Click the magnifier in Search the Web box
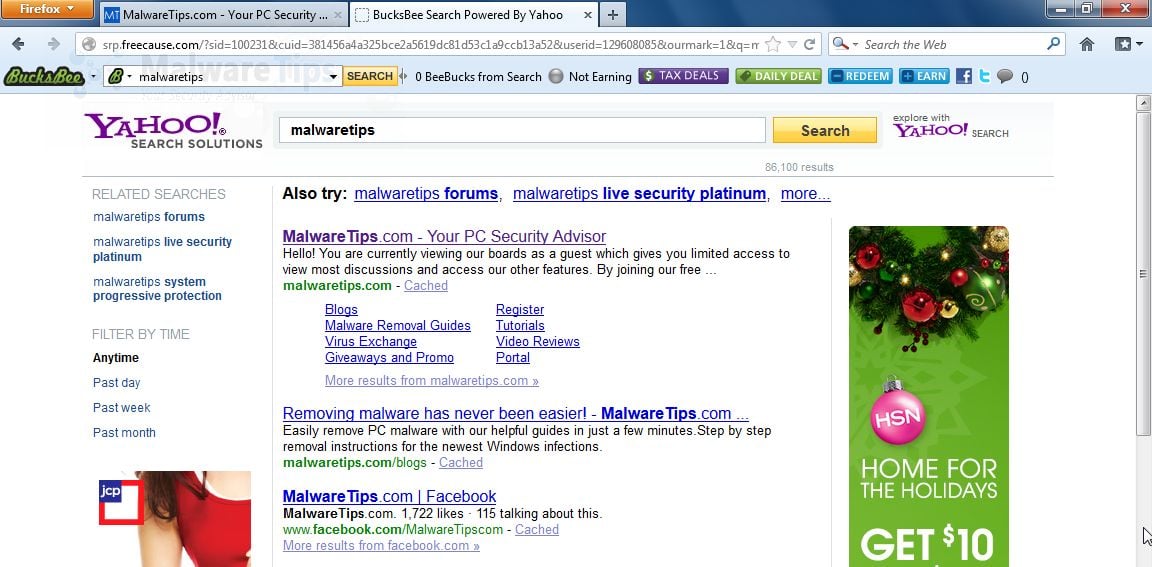This screenshot has width=1152, height=567. [x=1054, y=44]
